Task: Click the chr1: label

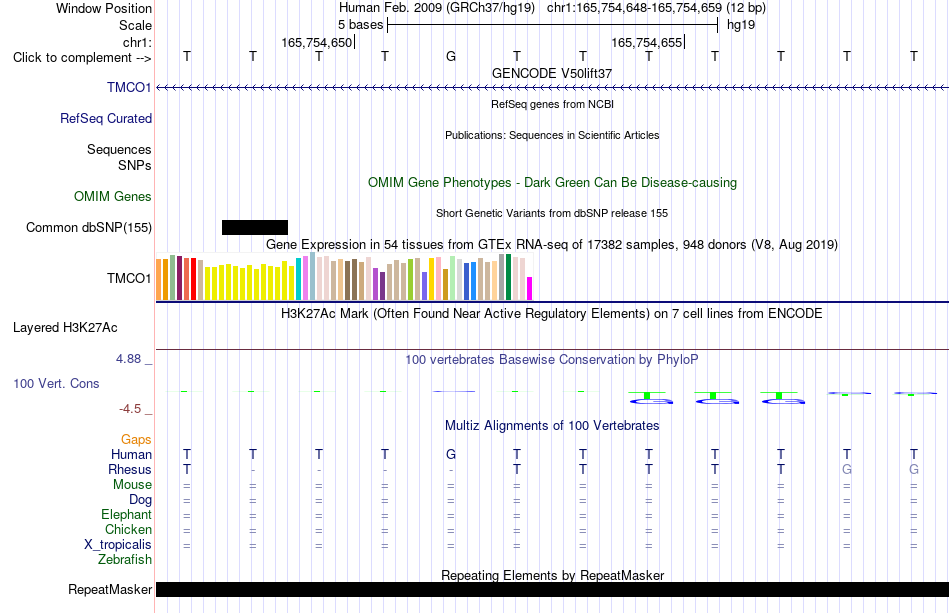Action: 138,42
